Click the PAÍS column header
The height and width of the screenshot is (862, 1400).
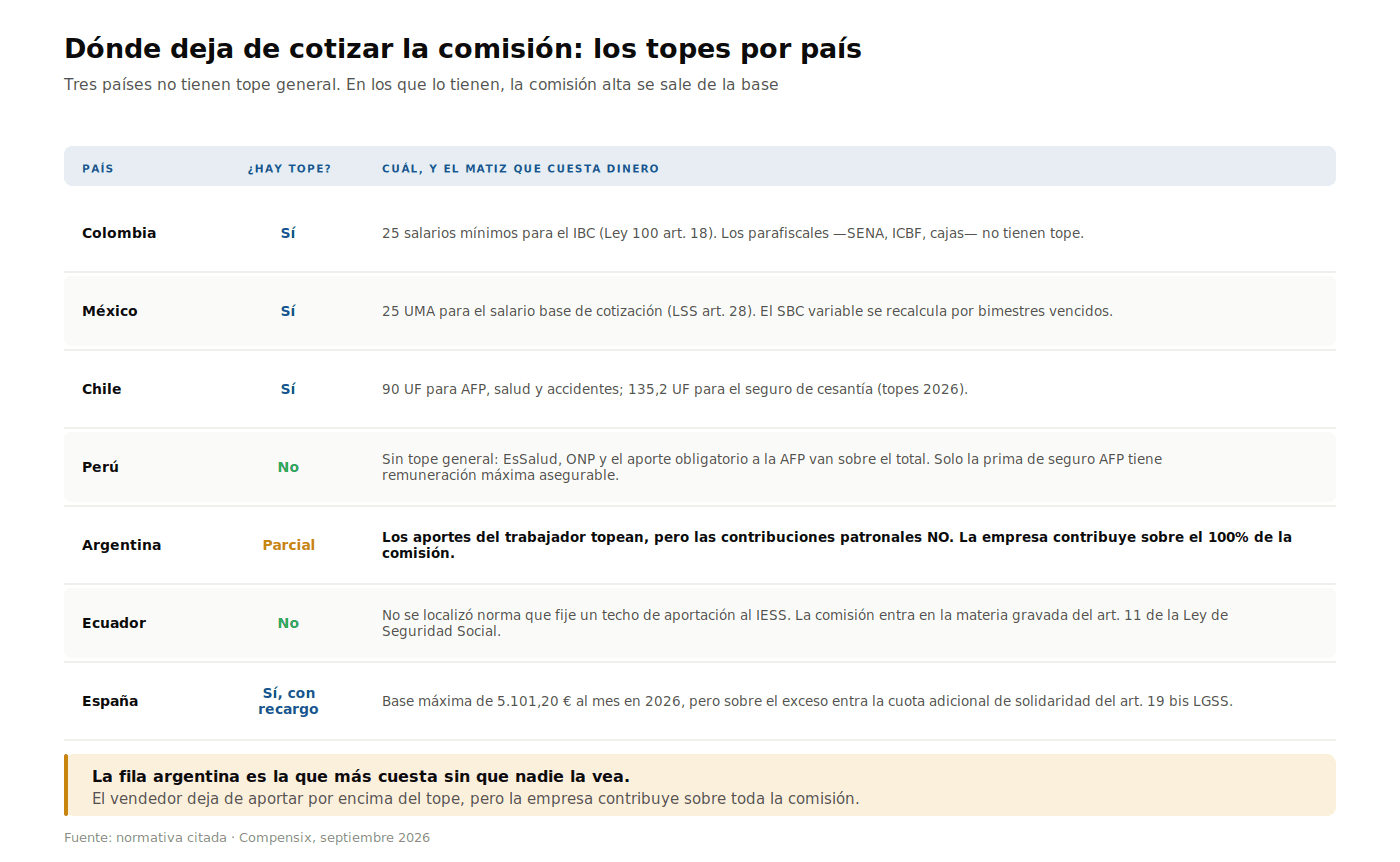tap(98, 169)
